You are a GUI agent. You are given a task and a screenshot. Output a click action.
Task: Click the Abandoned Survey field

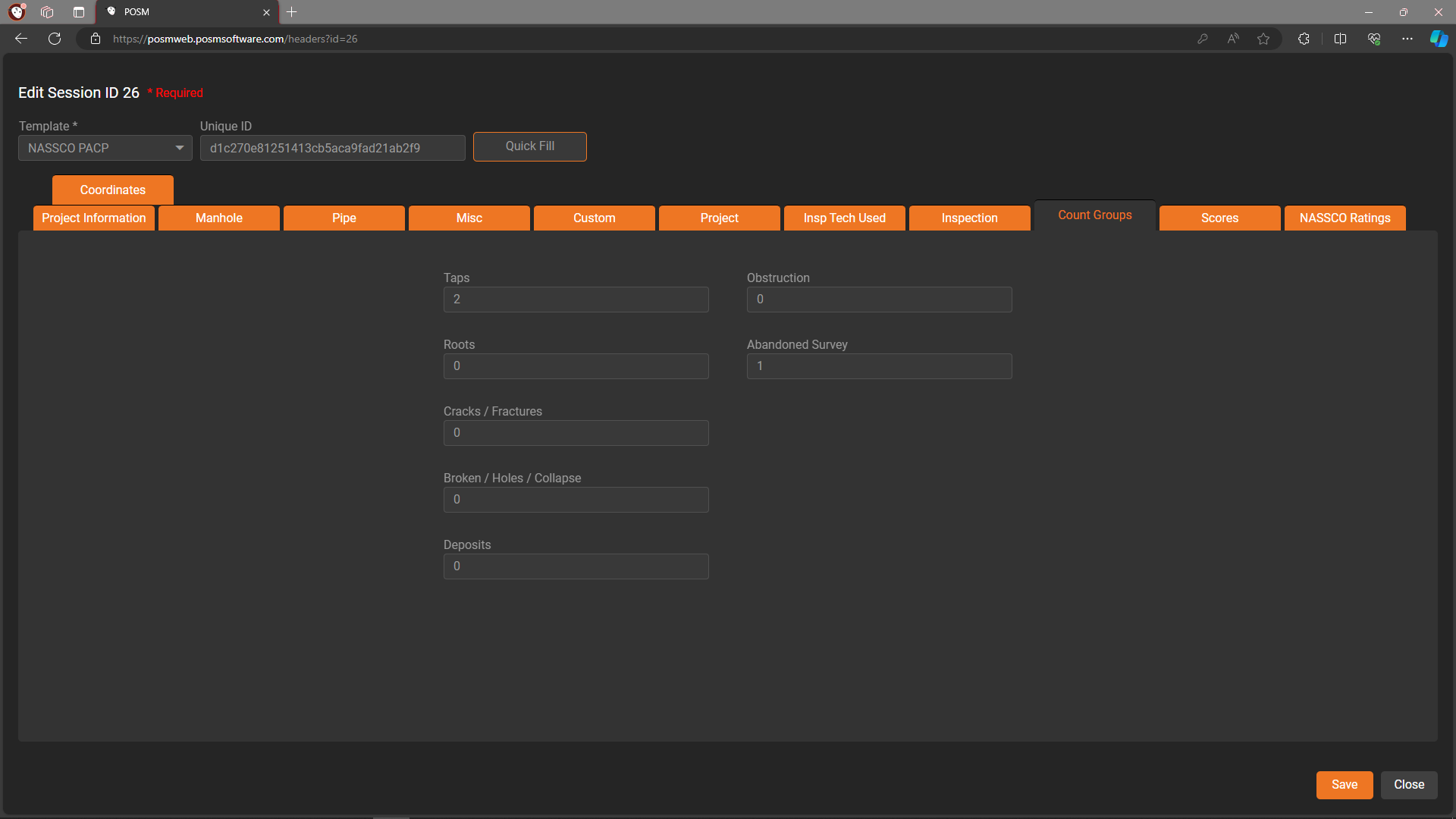pos(880,366)
